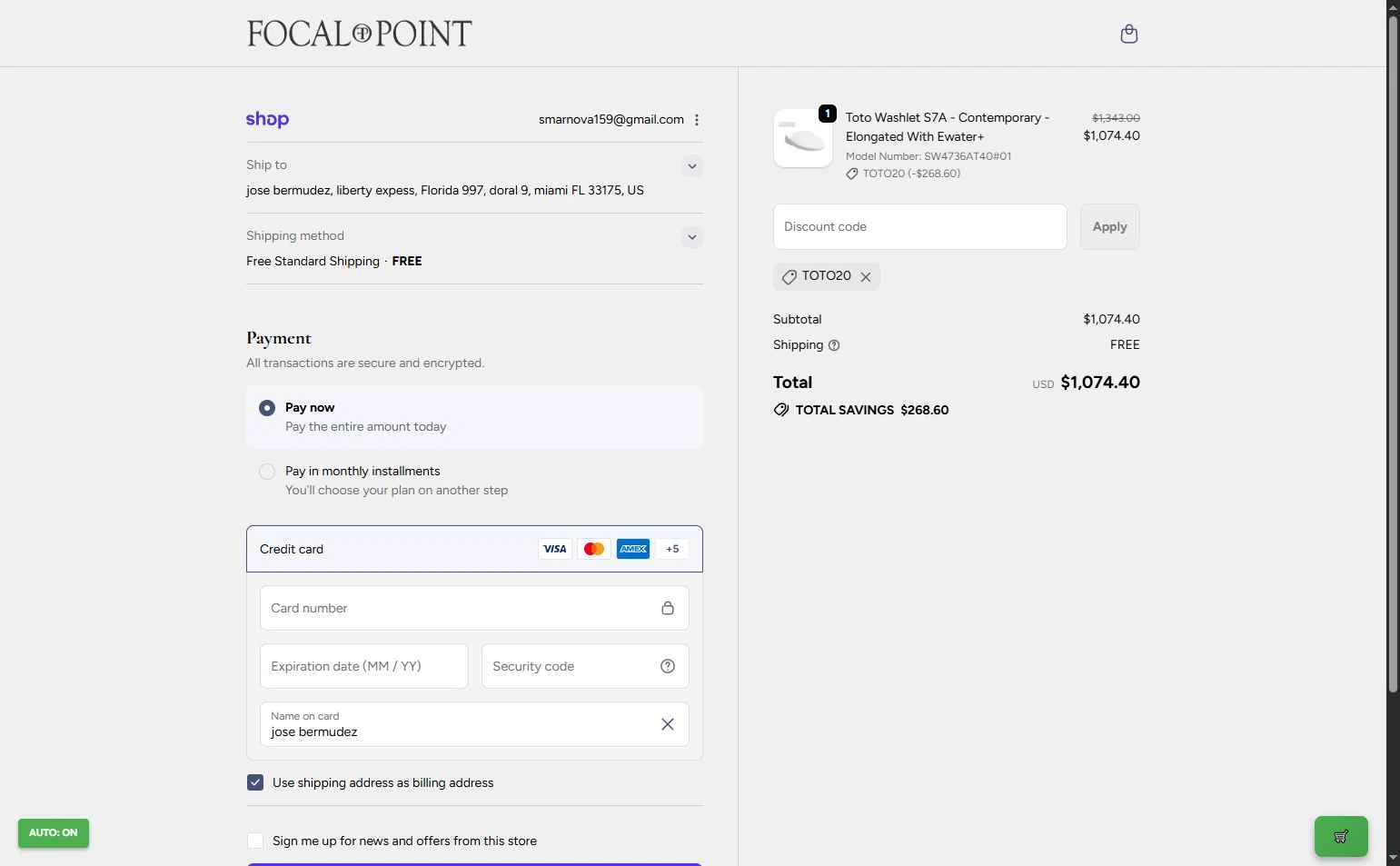1400x866 pixels.
Task: Click the scrollbar down arrow
Action: click(x=1393, y=858)
